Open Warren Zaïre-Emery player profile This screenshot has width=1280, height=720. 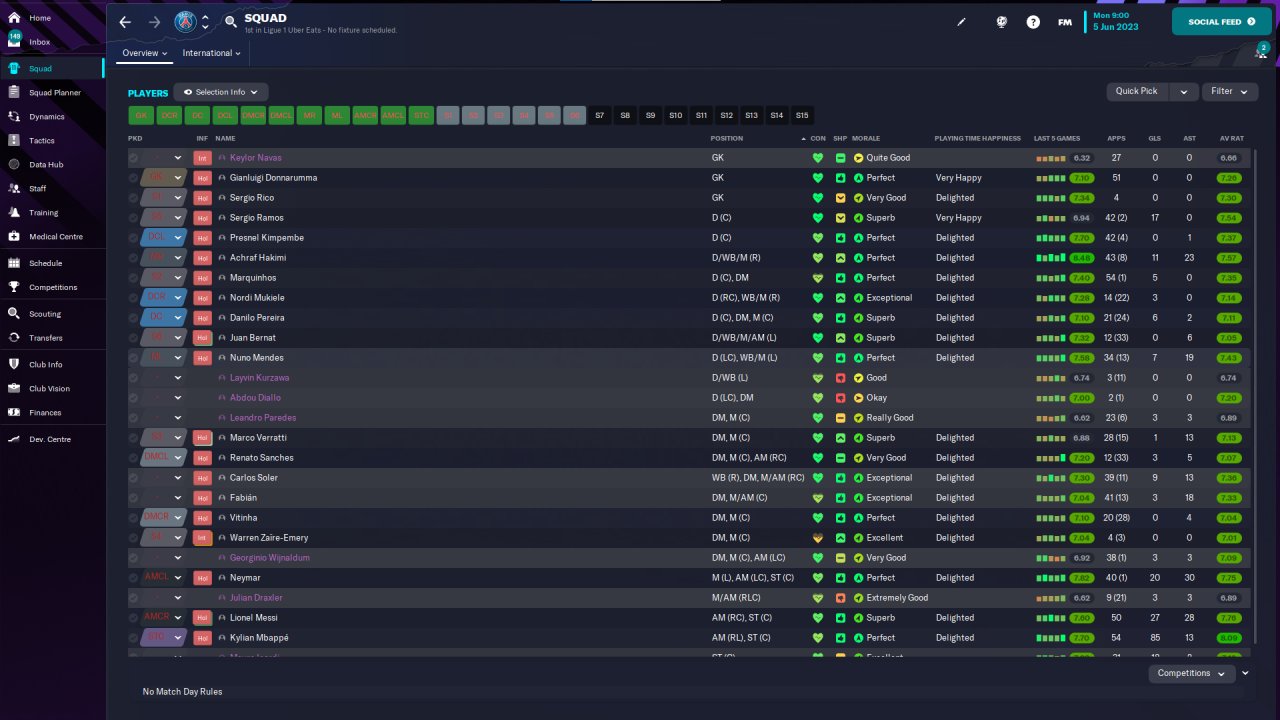coord(269,538)
